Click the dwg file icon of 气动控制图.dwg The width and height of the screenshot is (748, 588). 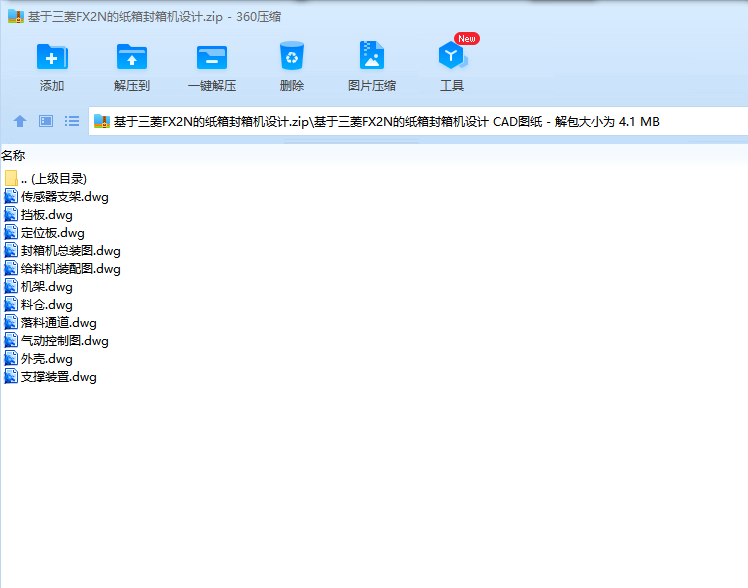point(11,340)
